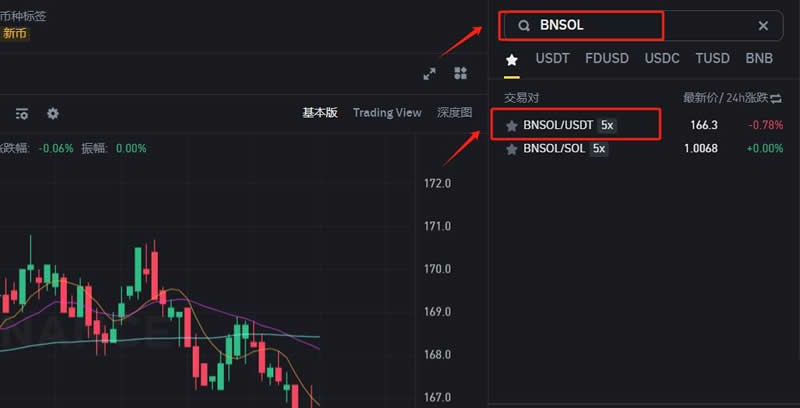Click the 新币 tag label
Screen dimensions: 800x408
pyautogui.click(x=15, y=34)
